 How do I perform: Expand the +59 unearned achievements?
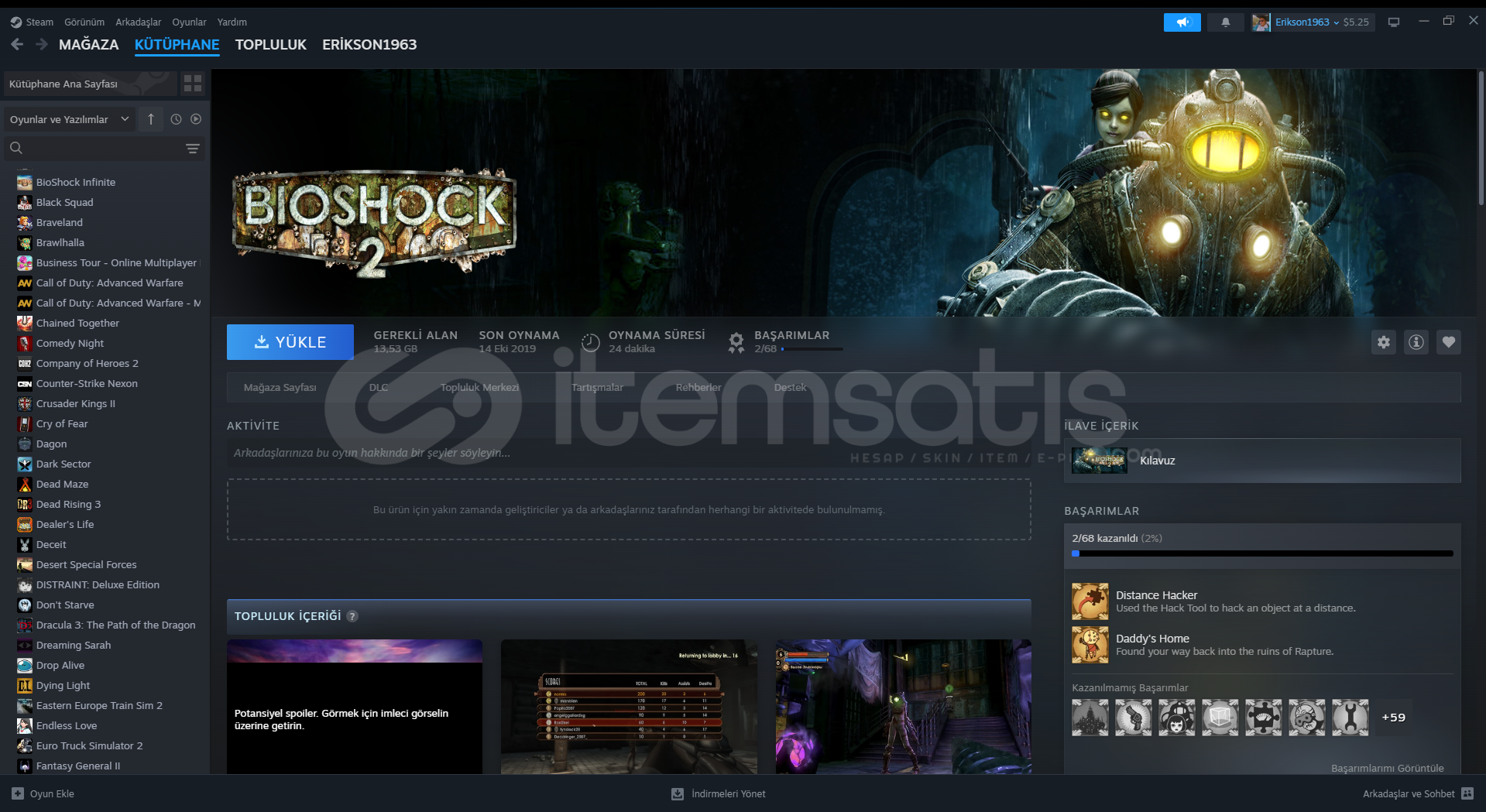click(1393, 718)
